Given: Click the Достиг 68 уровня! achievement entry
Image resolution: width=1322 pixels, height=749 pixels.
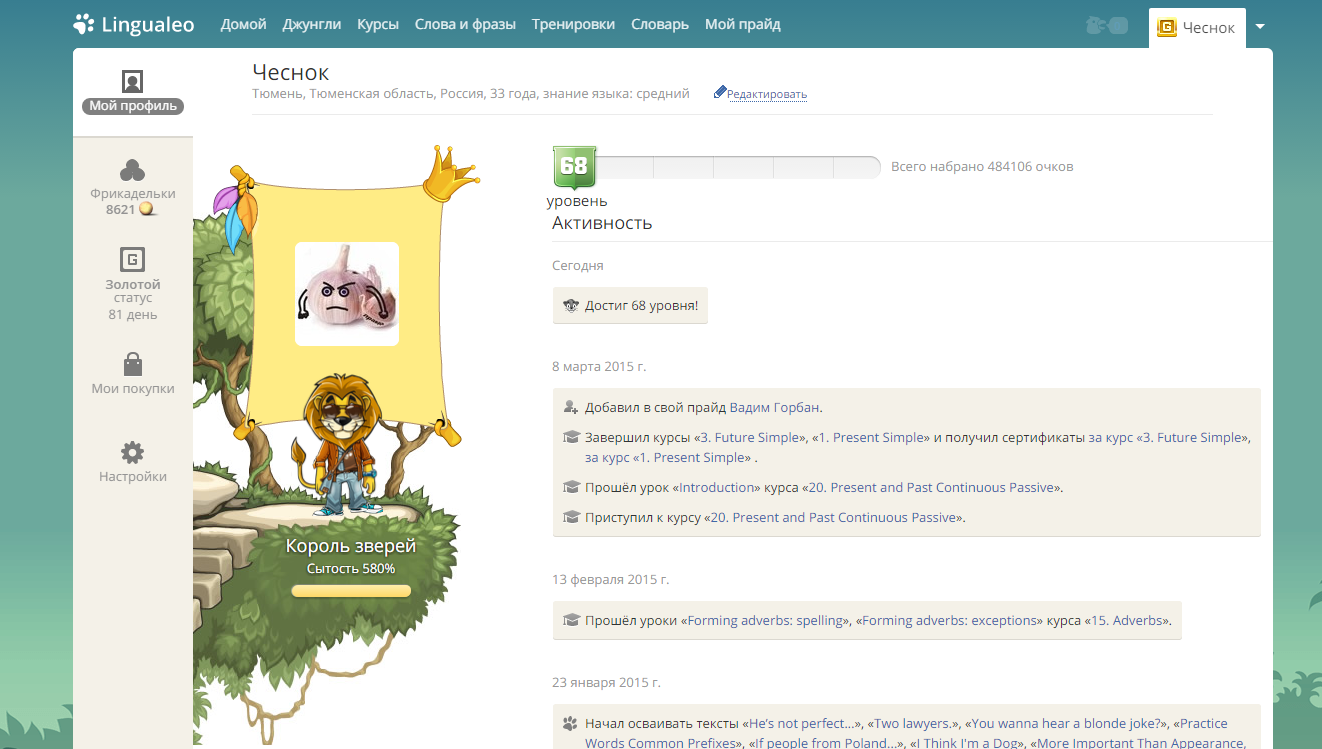Looking at the screenshot, I should point(630,306).
